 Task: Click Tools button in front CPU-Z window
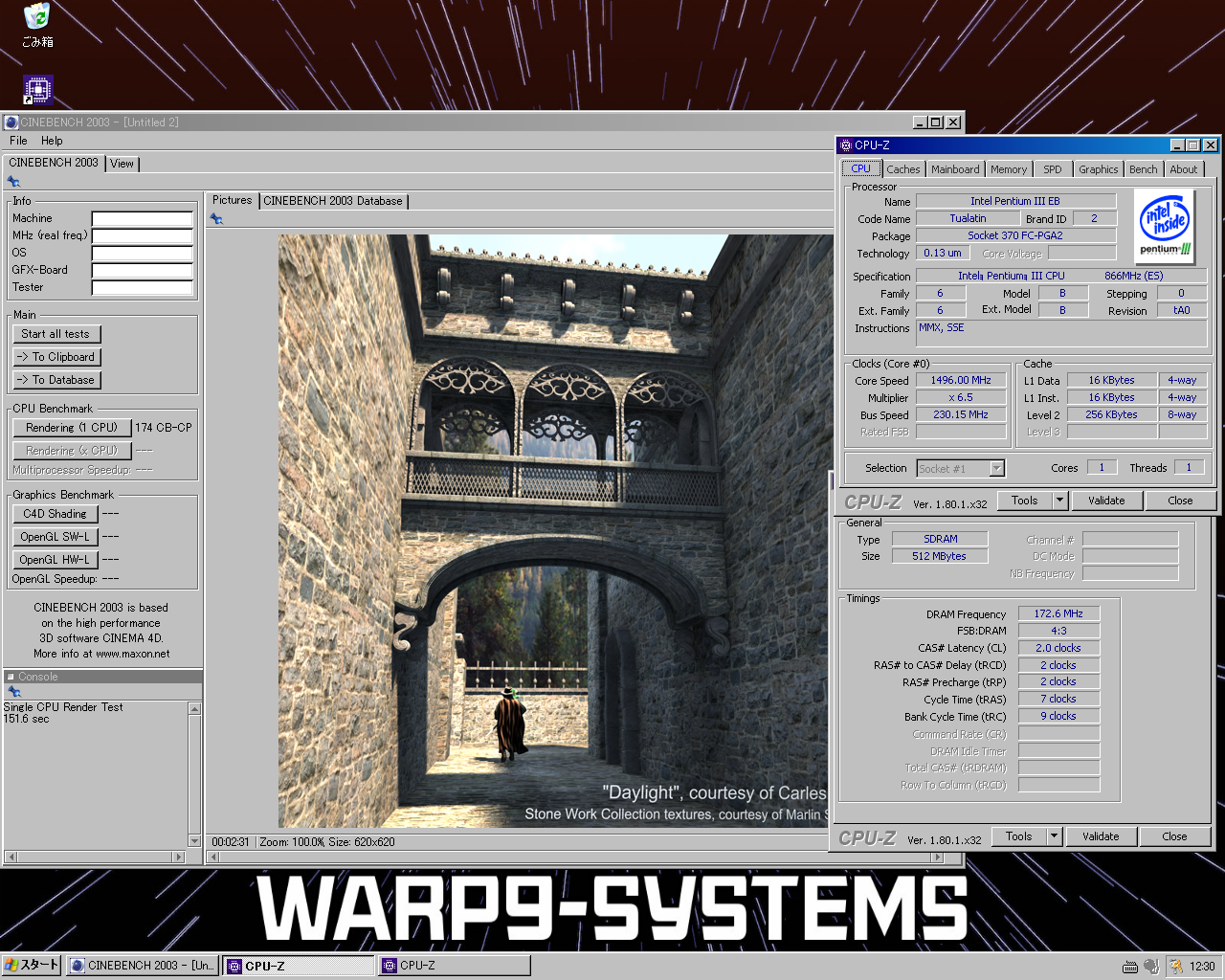point(1025,501)
